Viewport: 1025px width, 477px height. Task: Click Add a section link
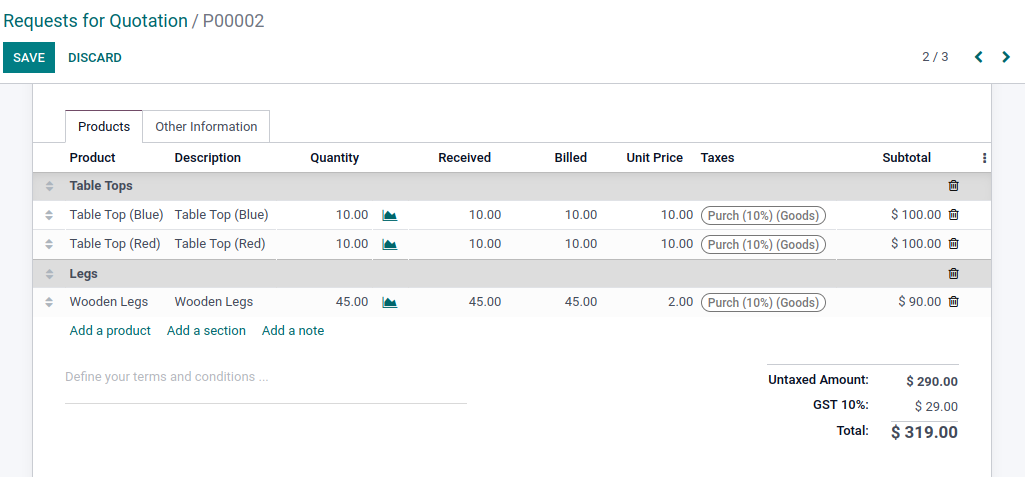pyautogui.click(x=206, y=331)
